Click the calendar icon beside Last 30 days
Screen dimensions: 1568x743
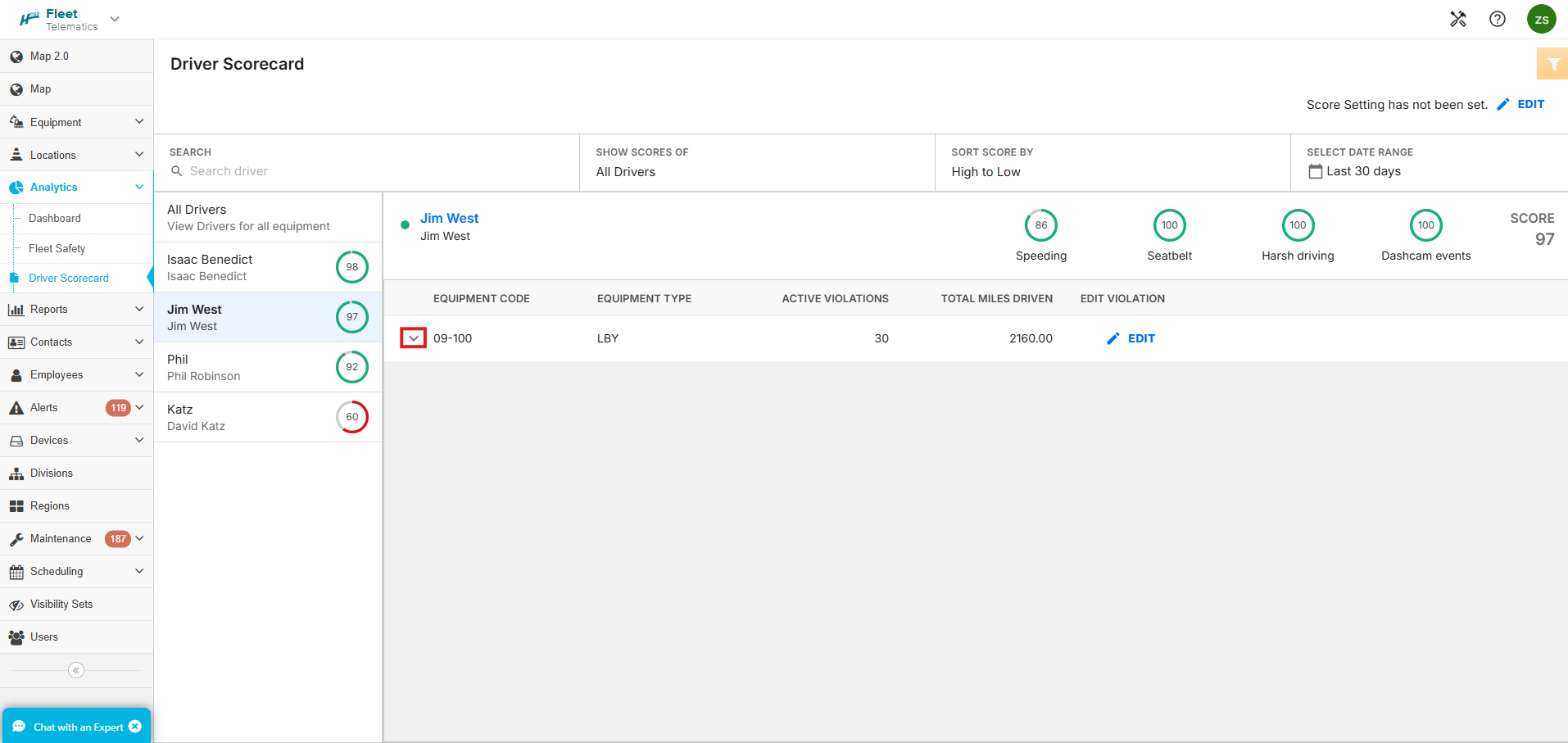(1315, 171)
